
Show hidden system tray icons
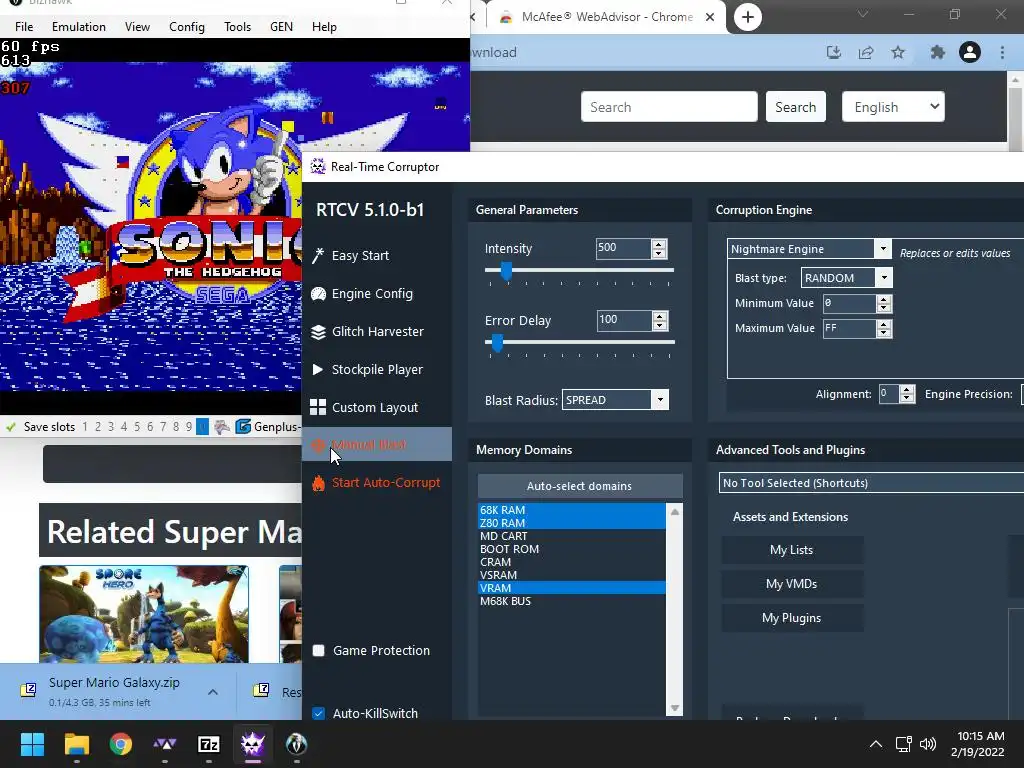[876, 744]
